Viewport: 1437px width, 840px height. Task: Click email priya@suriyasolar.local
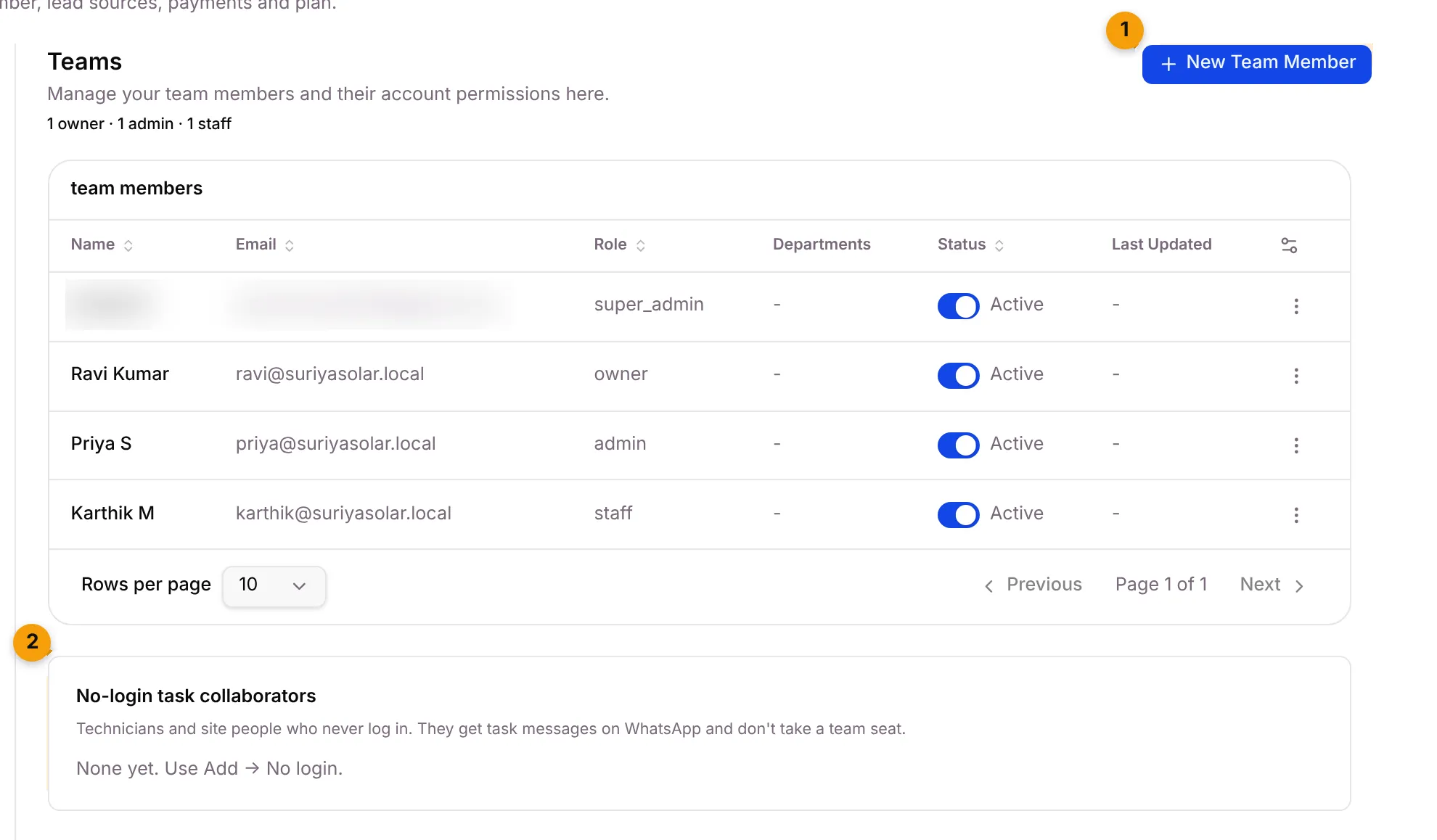click(x=335, y=444)
